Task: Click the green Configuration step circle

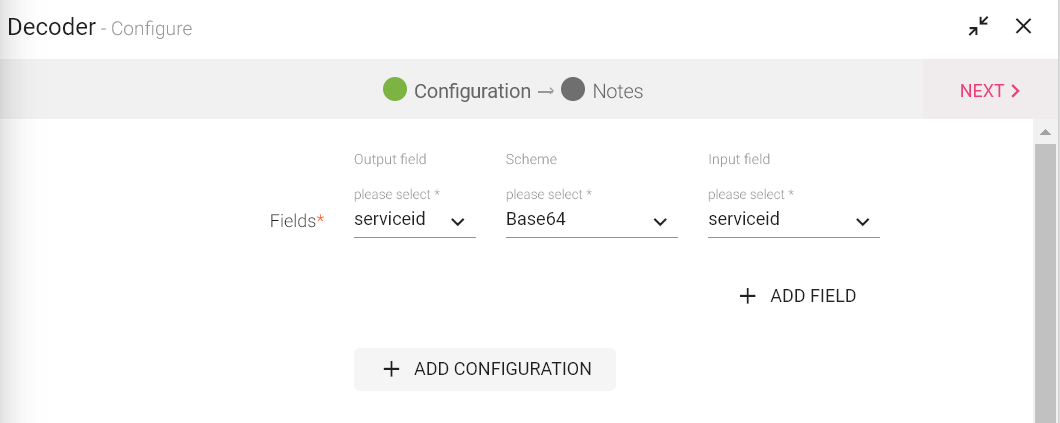Action: point(395,90)
